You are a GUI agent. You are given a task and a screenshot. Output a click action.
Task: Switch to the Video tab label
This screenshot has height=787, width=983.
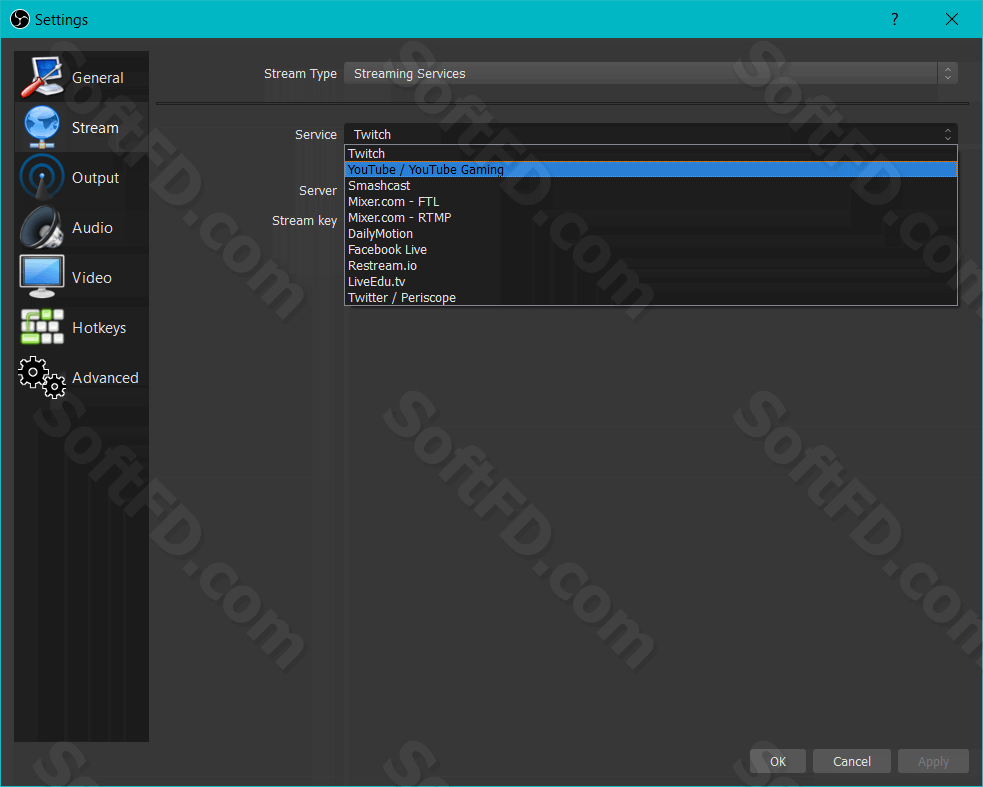(92, 278)
